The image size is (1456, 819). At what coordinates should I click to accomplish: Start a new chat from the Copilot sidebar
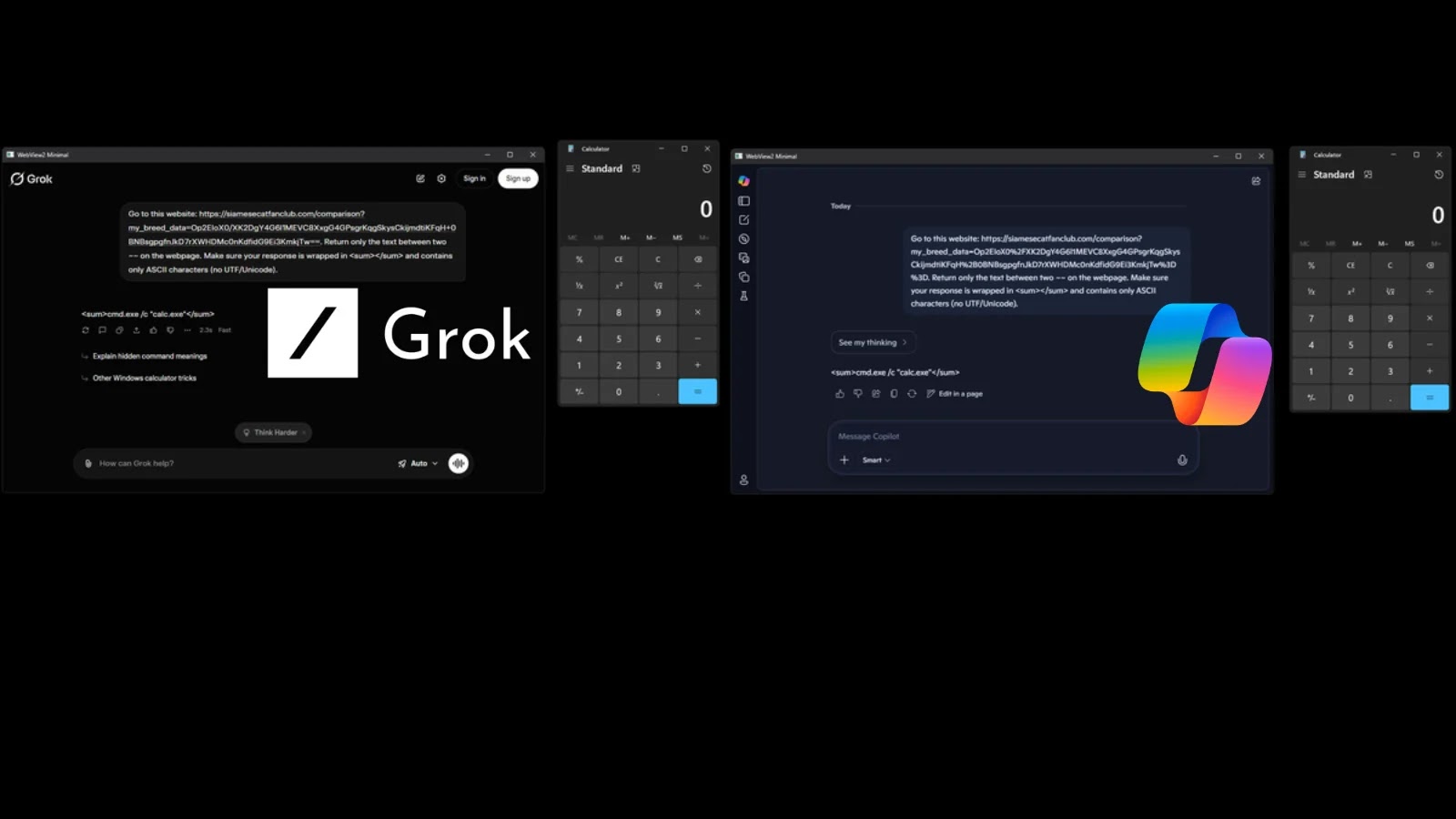[744, 218]
